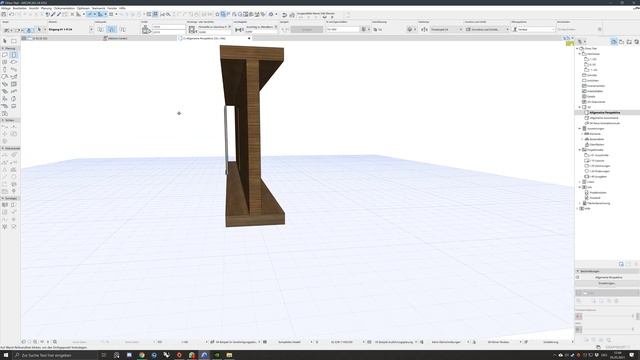This screenshot has width=640, height=360.
Task: Open the Projektmappe view in navigator
Action: tap(613, 42)
